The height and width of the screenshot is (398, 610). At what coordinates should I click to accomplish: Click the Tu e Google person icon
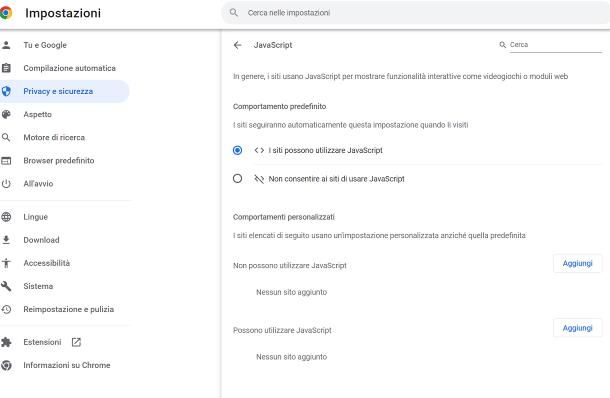pyautogui.click(x=6, y=45)
